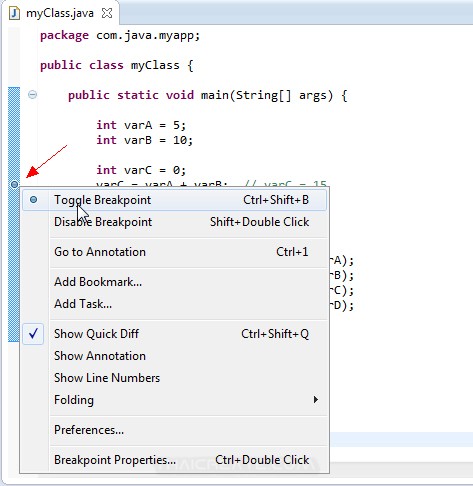This screenshot has width=473, height=486.
Task: Click breakpoint icon beside Toggle Breakpoint
Action: coord(33,200)
